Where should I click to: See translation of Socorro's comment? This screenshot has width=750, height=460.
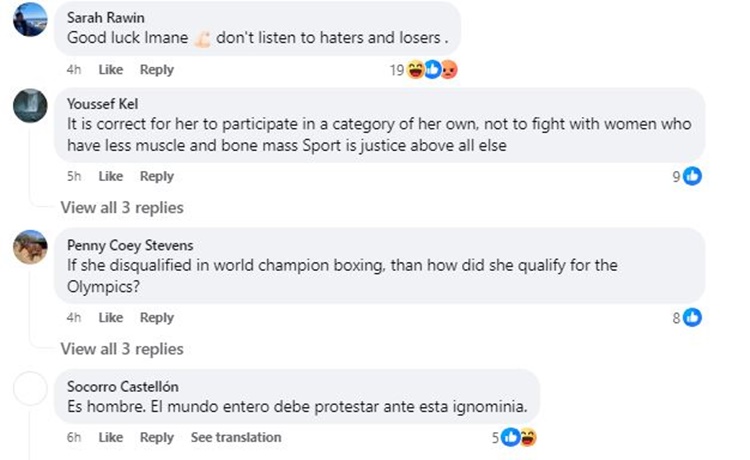(236, 437)
